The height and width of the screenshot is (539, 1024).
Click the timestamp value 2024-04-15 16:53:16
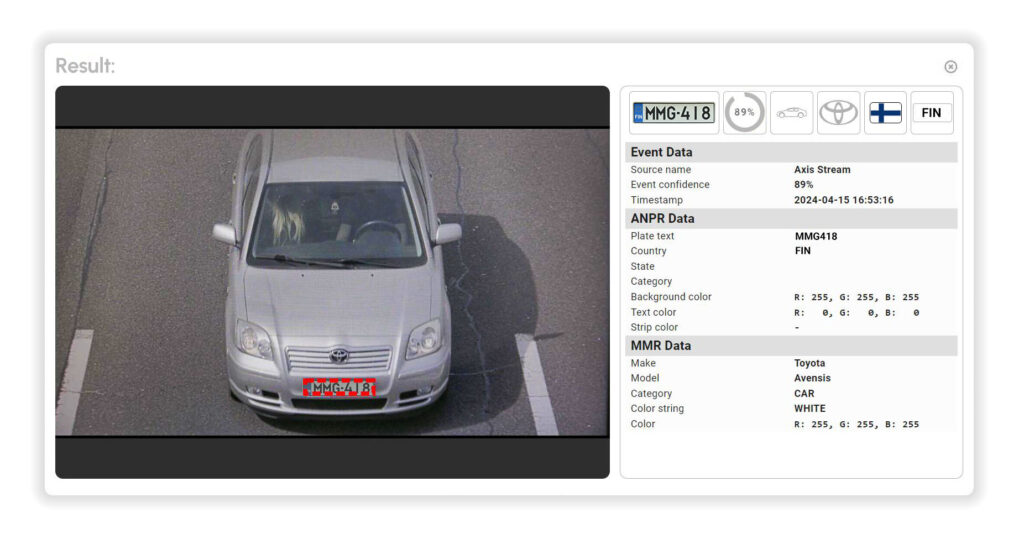click(x=843, y=200)
